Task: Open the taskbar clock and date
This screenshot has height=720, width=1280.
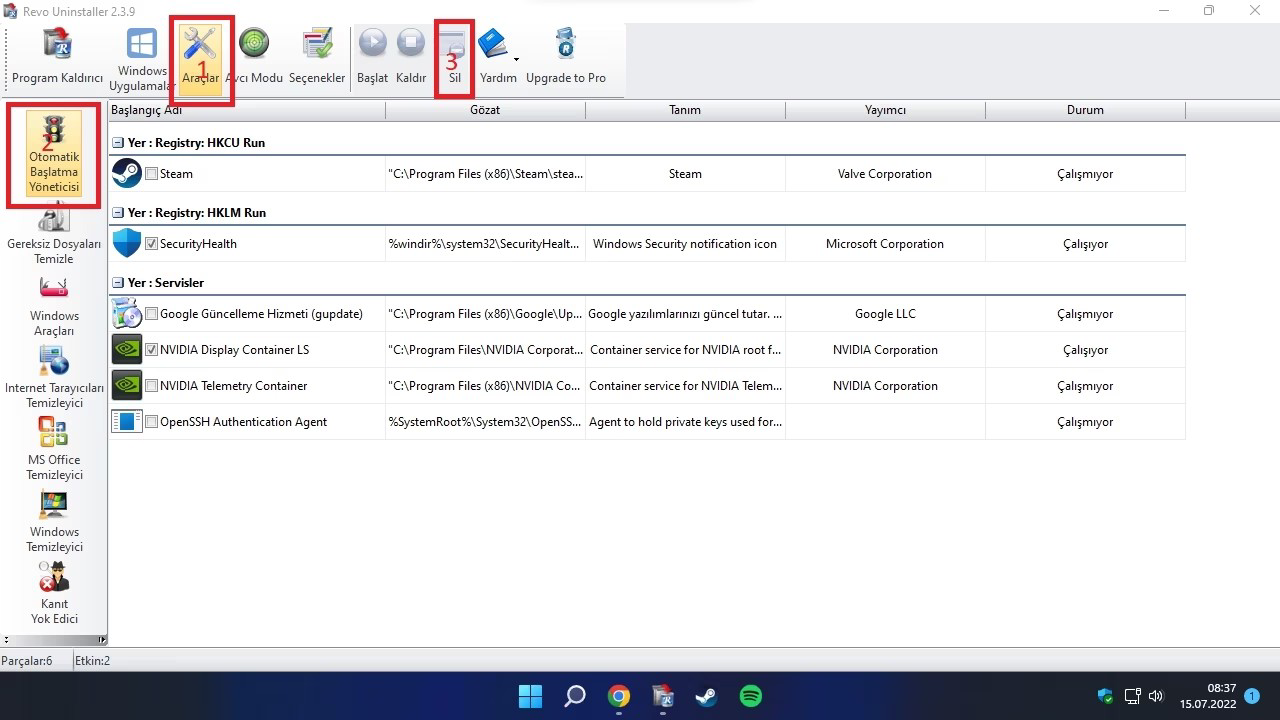Action: [x=1208, y=696]
